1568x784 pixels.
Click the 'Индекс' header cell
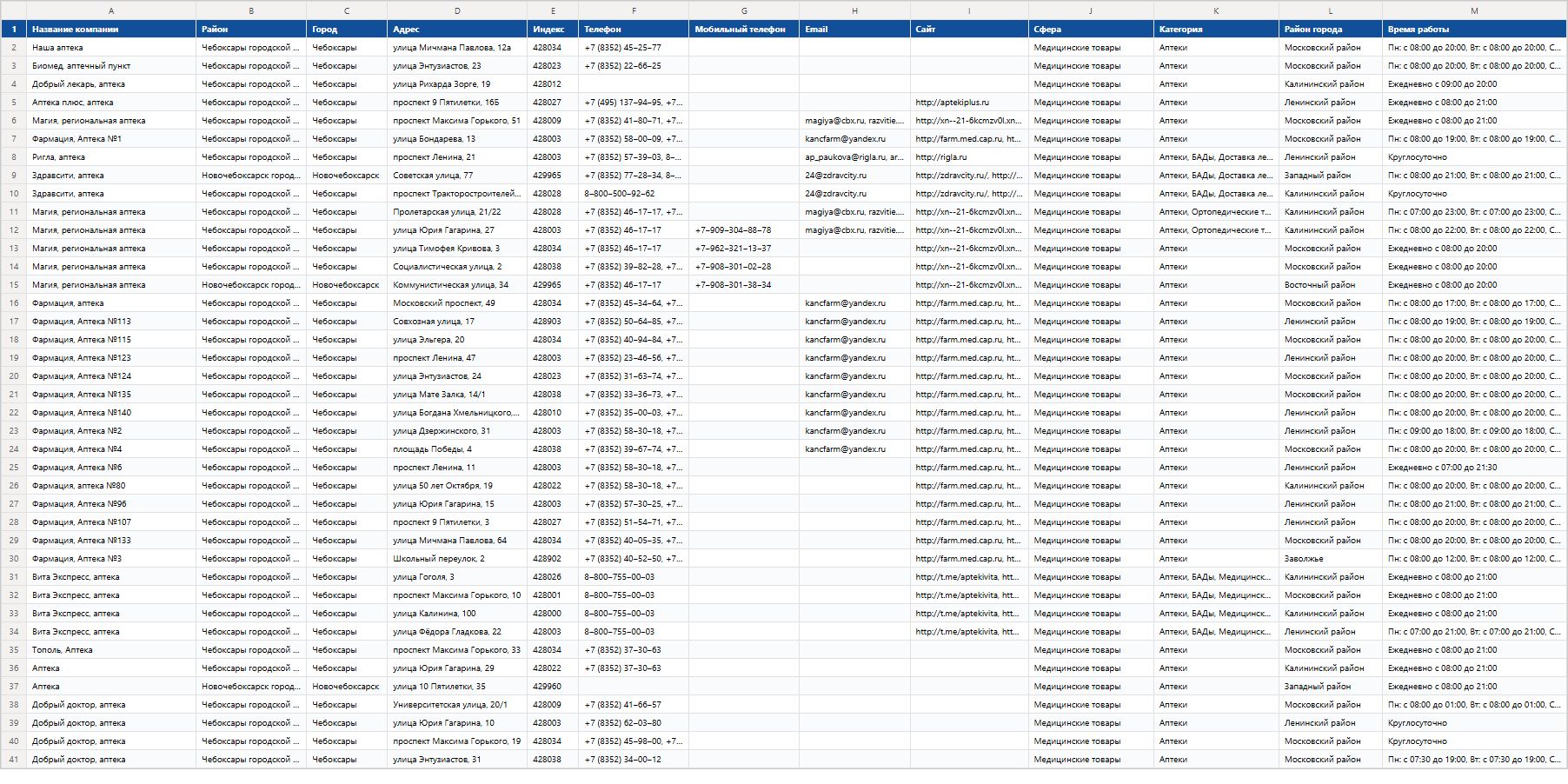click(553, 29)
